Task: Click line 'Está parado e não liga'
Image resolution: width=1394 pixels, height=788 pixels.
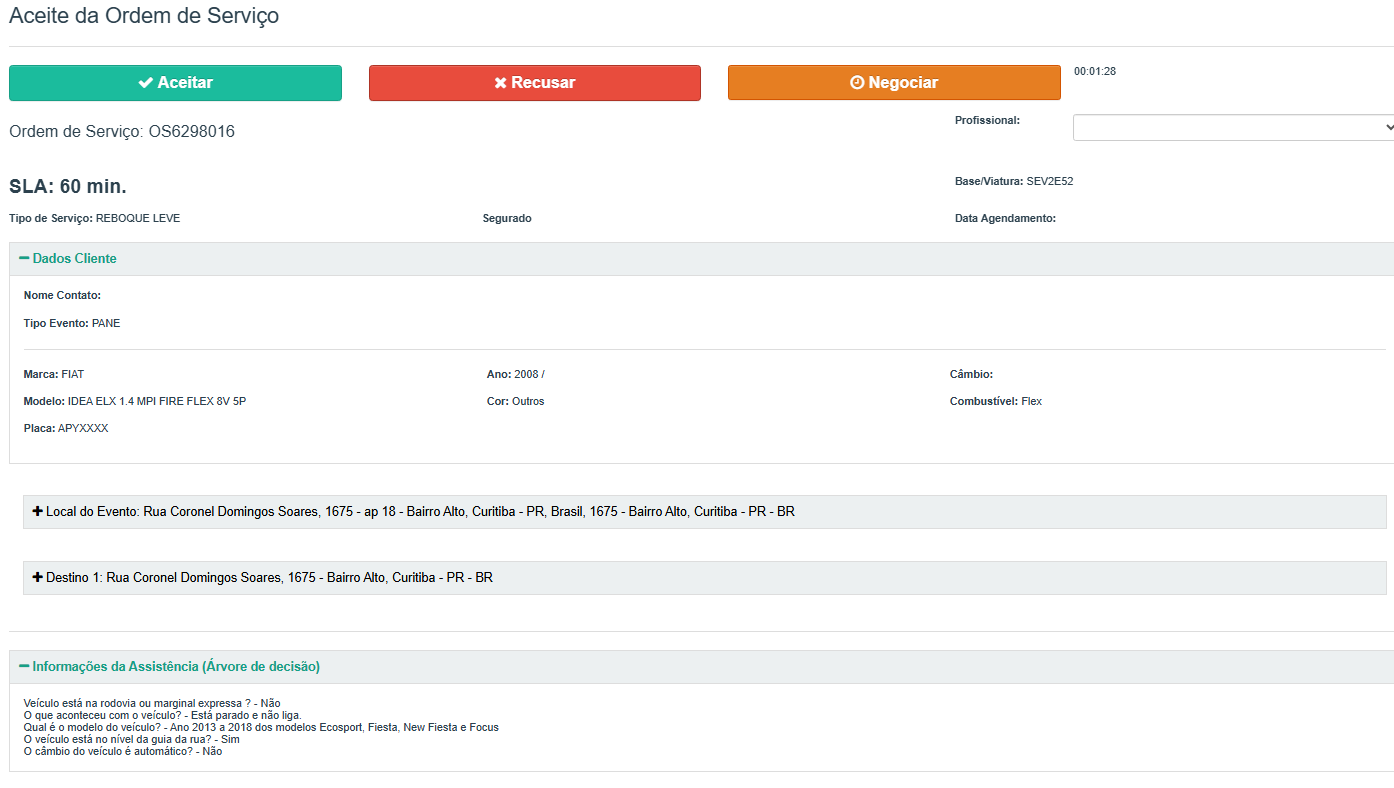Action: 162,715
